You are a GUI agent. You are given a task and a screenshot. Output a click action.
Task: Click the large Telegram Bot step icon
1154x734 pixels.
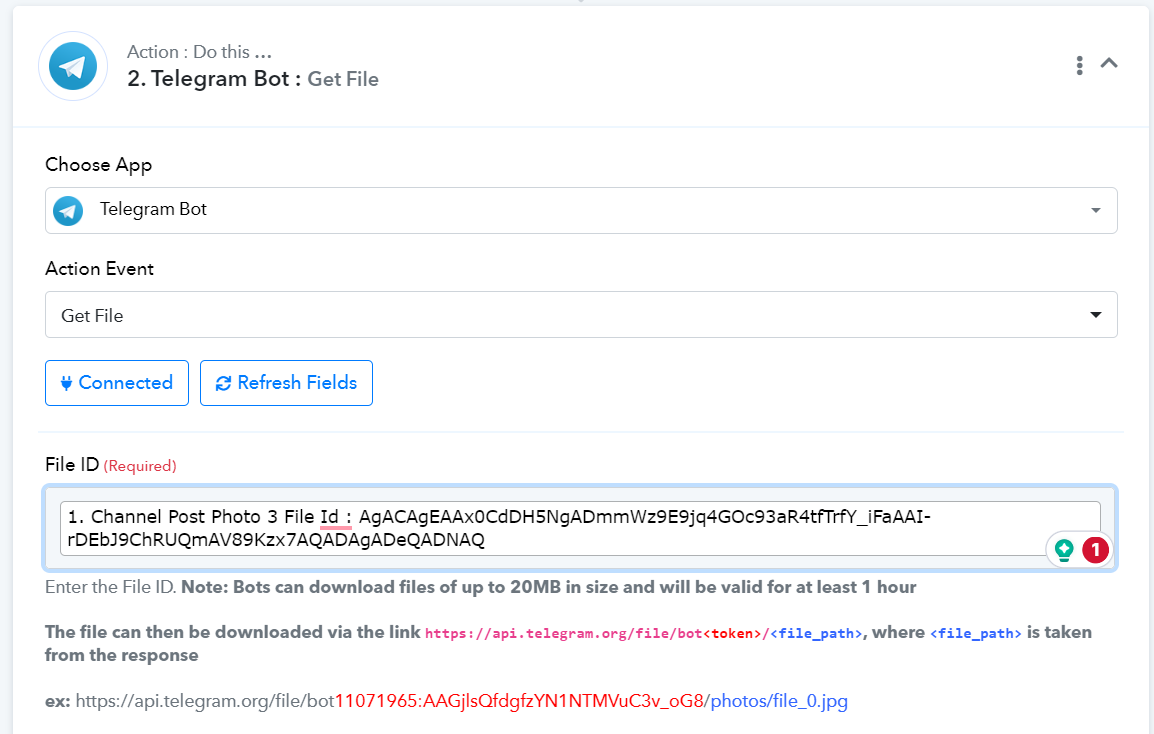[x=73, y=66]
